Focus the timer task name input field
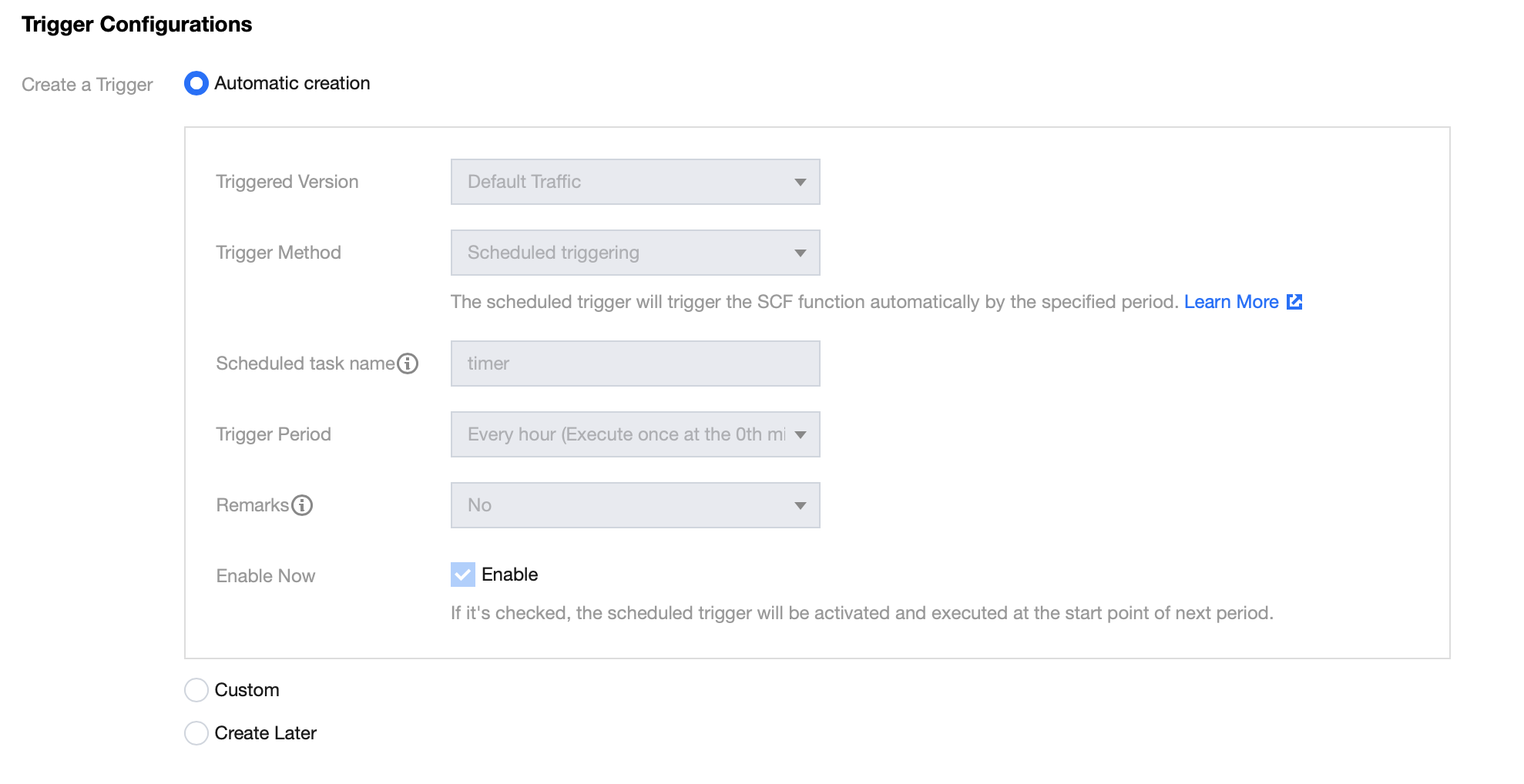Image resolution: width=1524 pixels, height=784 pixels. pos(635,364)
